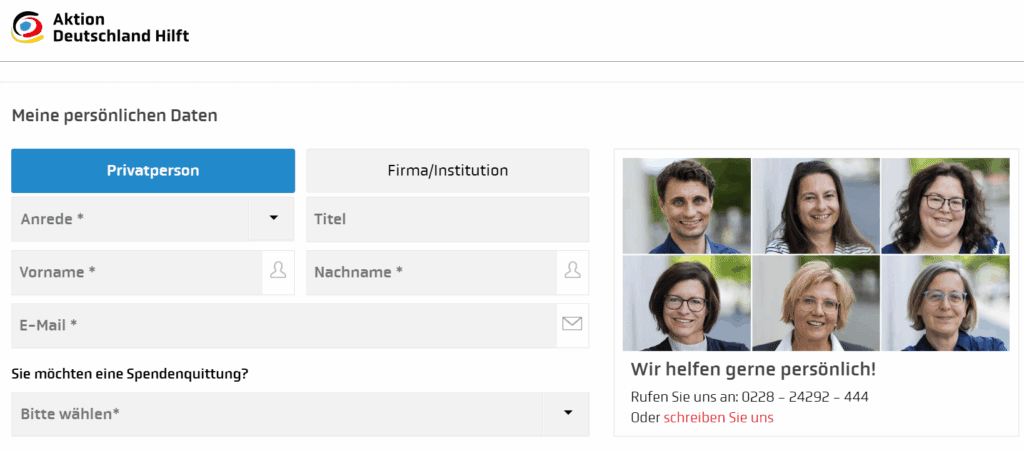Click the person icon in the Nachname field
Image resolution: width=1024 pixels, height=451 pixels.
tap(572, 271)
